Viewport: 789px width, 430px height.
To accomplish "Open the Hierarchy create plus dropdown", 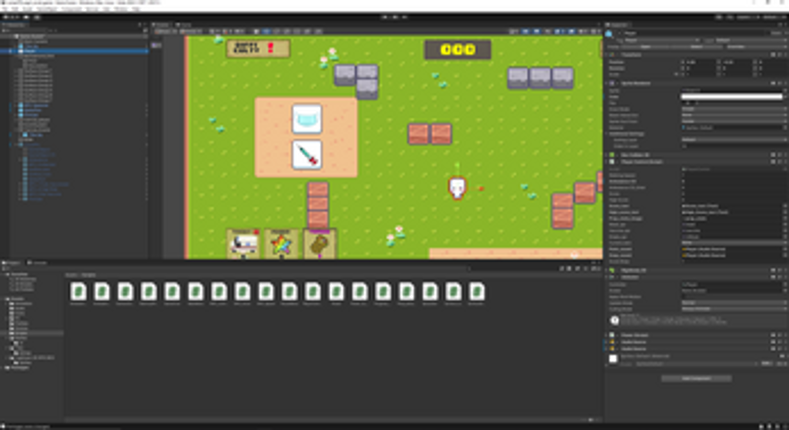I will [x=5, y=31].
